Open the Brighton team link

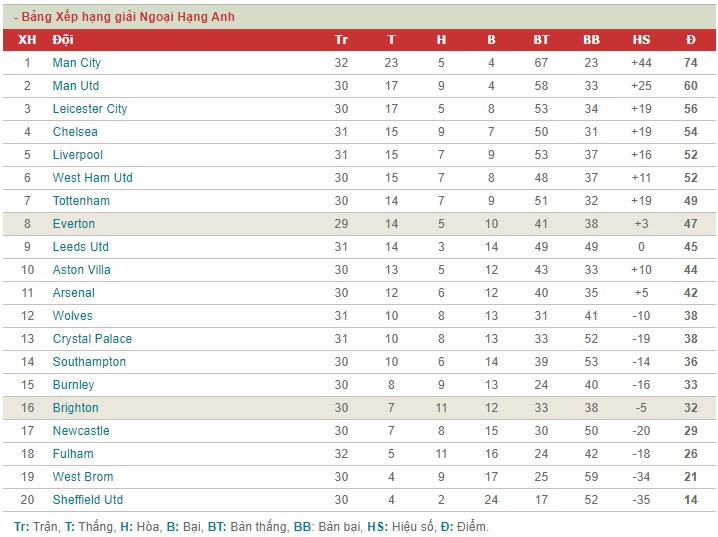pyautogui.click(x=76, y=408)
